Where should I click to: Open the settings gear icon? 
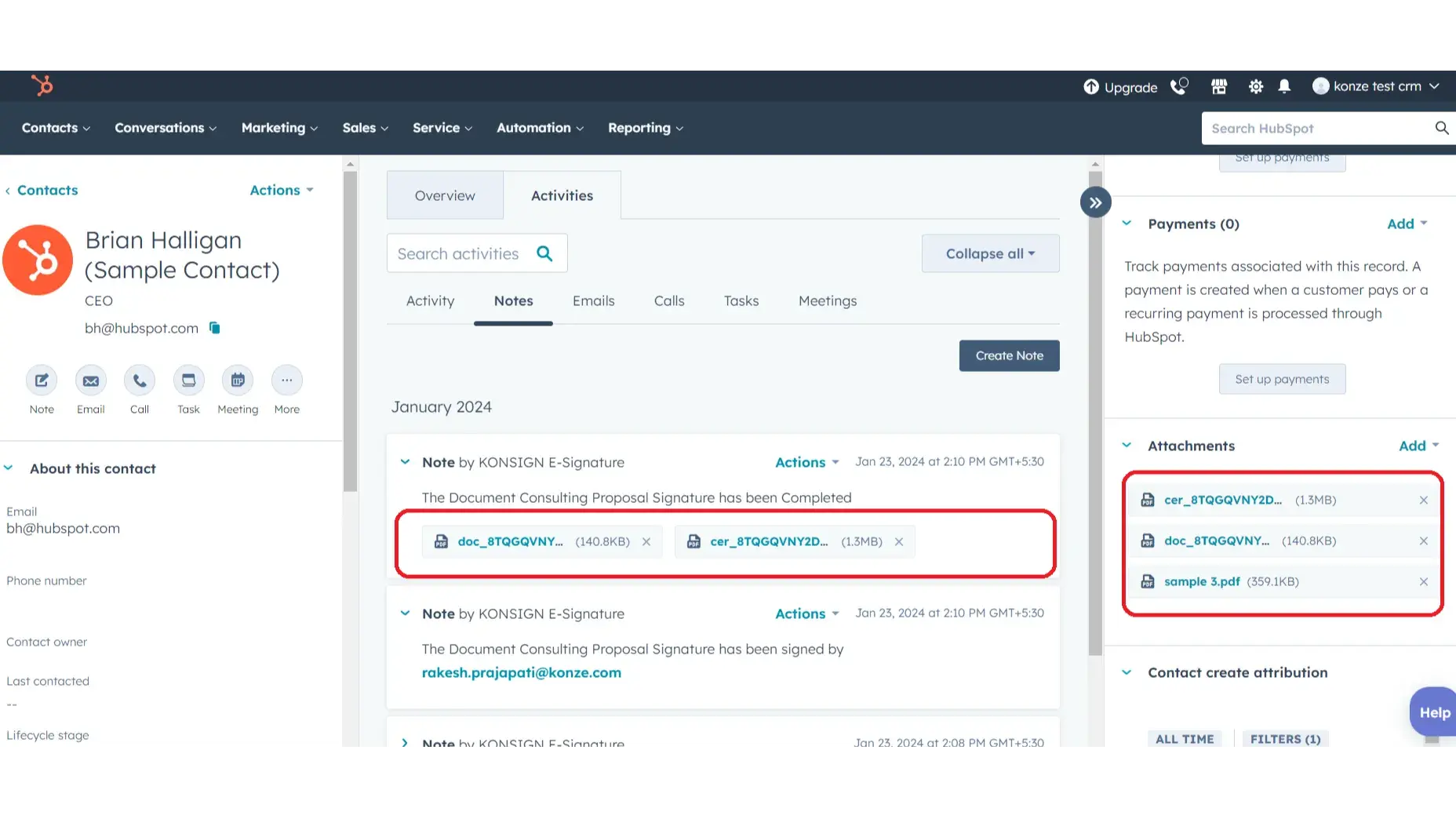click(x=1255, y=86)
